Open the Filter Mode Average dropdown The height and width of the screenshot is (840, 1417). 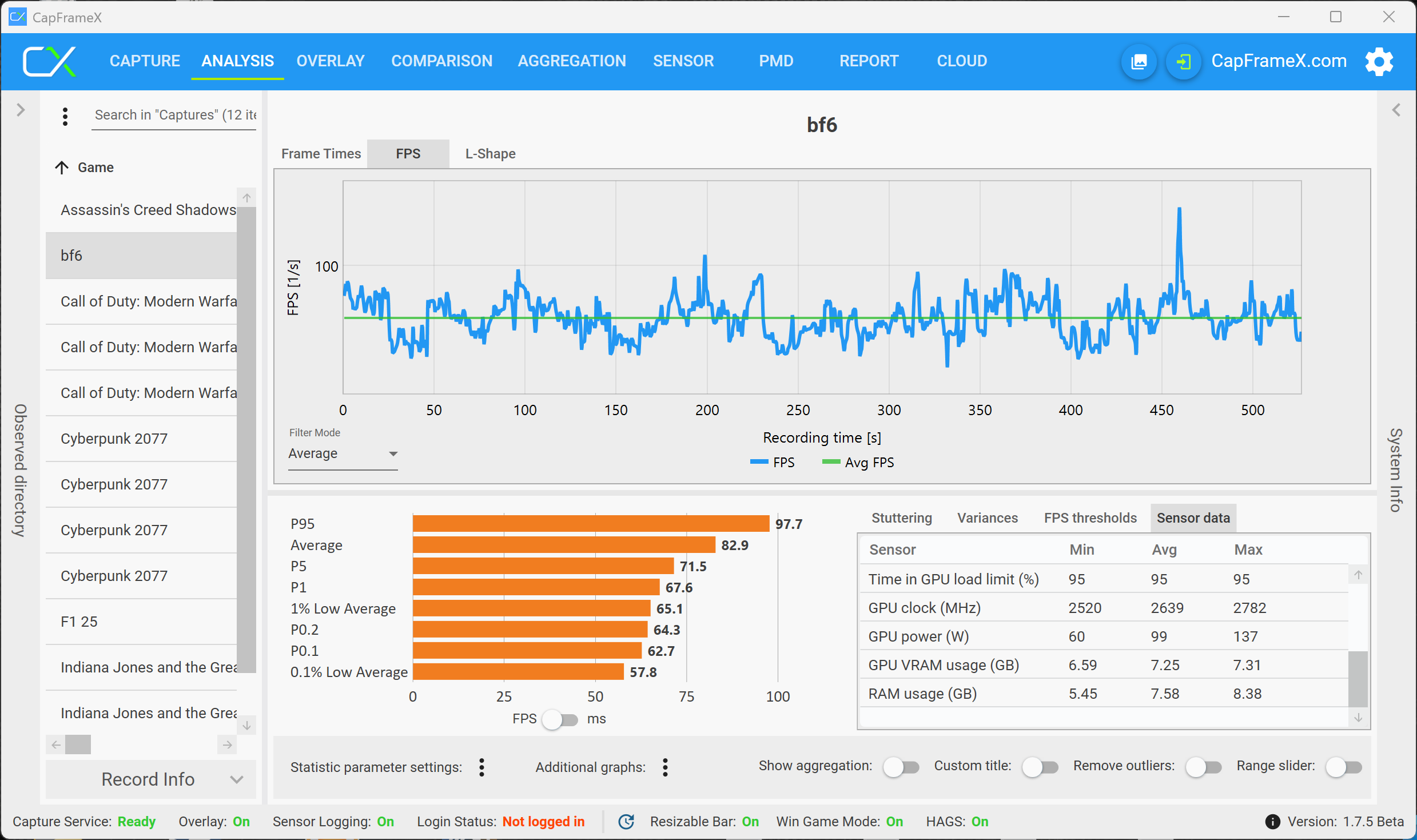[343, 453]
